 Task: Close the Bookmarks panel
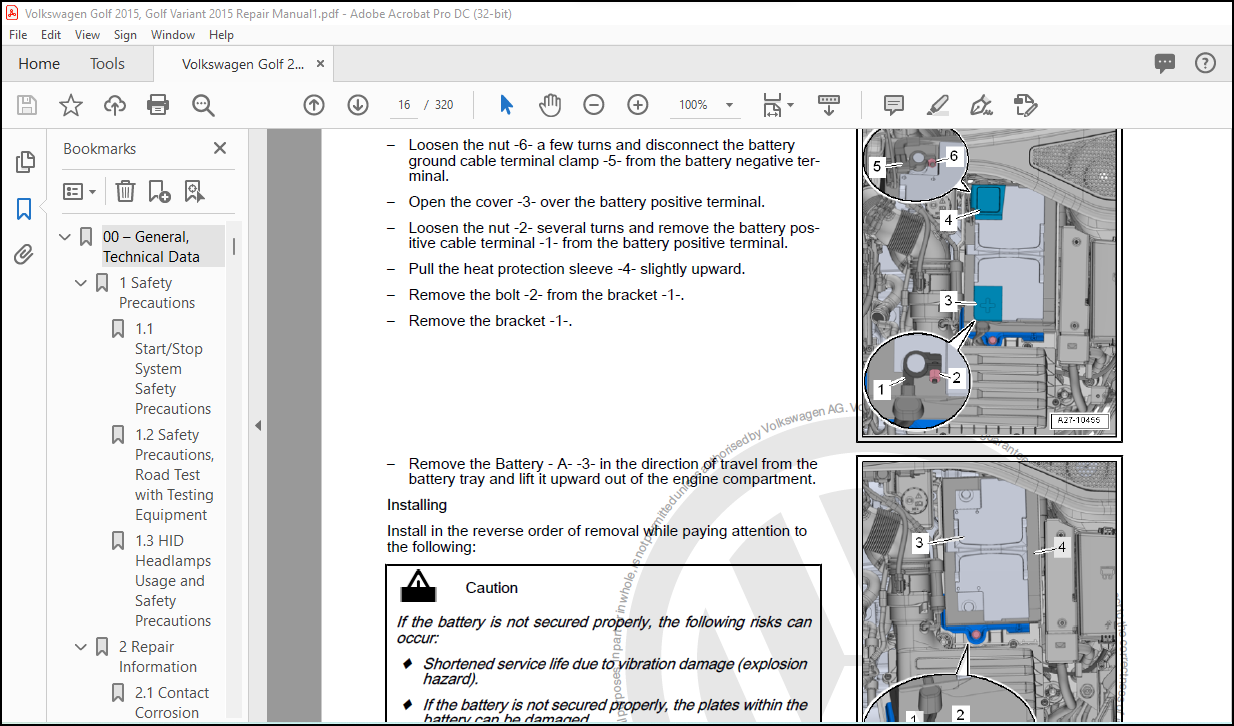tap(220, 148)
